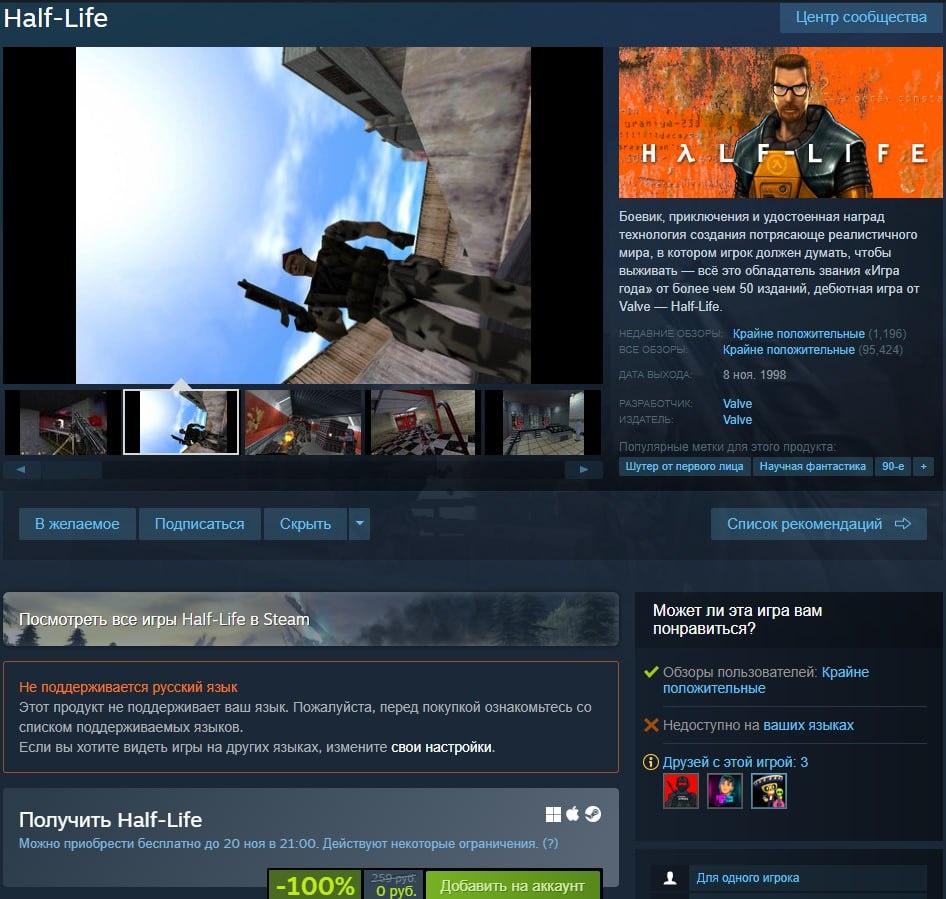This screenshot has height=899, width=946.
Task: Click the Apple macOS platform icon
Action: pyautogui.click(x=573, y=814)
